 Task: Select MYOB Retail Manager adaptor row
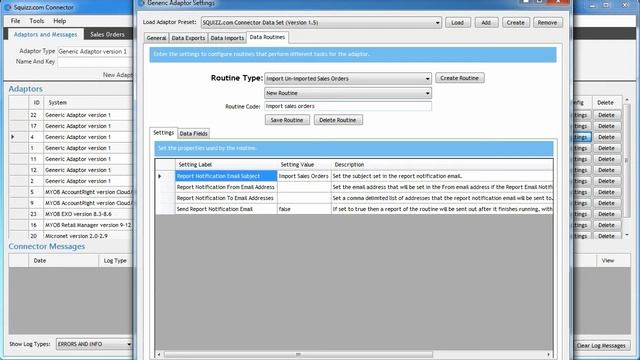pyautogui.click(x=71, y=225)
